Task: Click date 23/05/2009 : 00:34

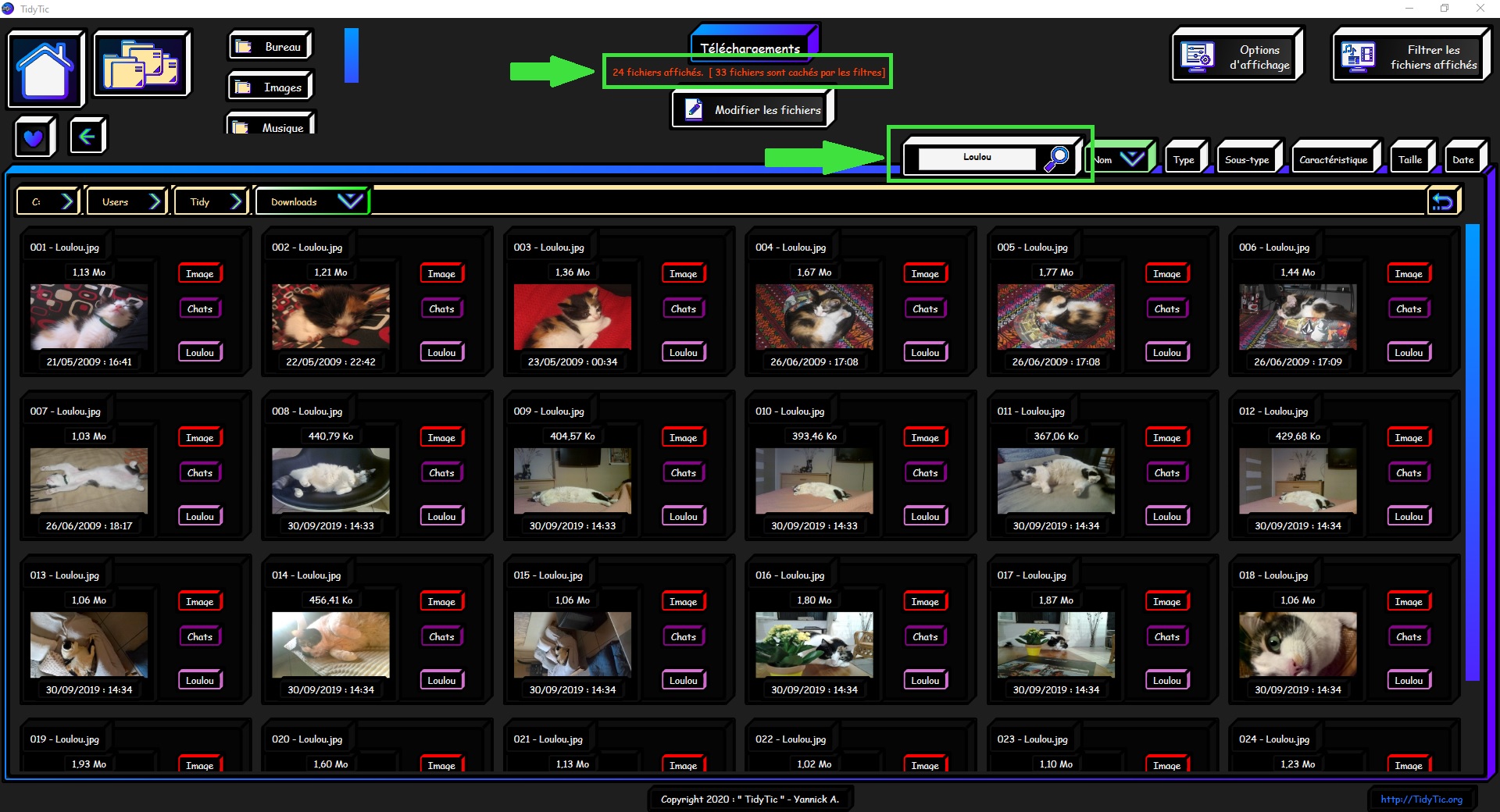Action: pos(573,362)
